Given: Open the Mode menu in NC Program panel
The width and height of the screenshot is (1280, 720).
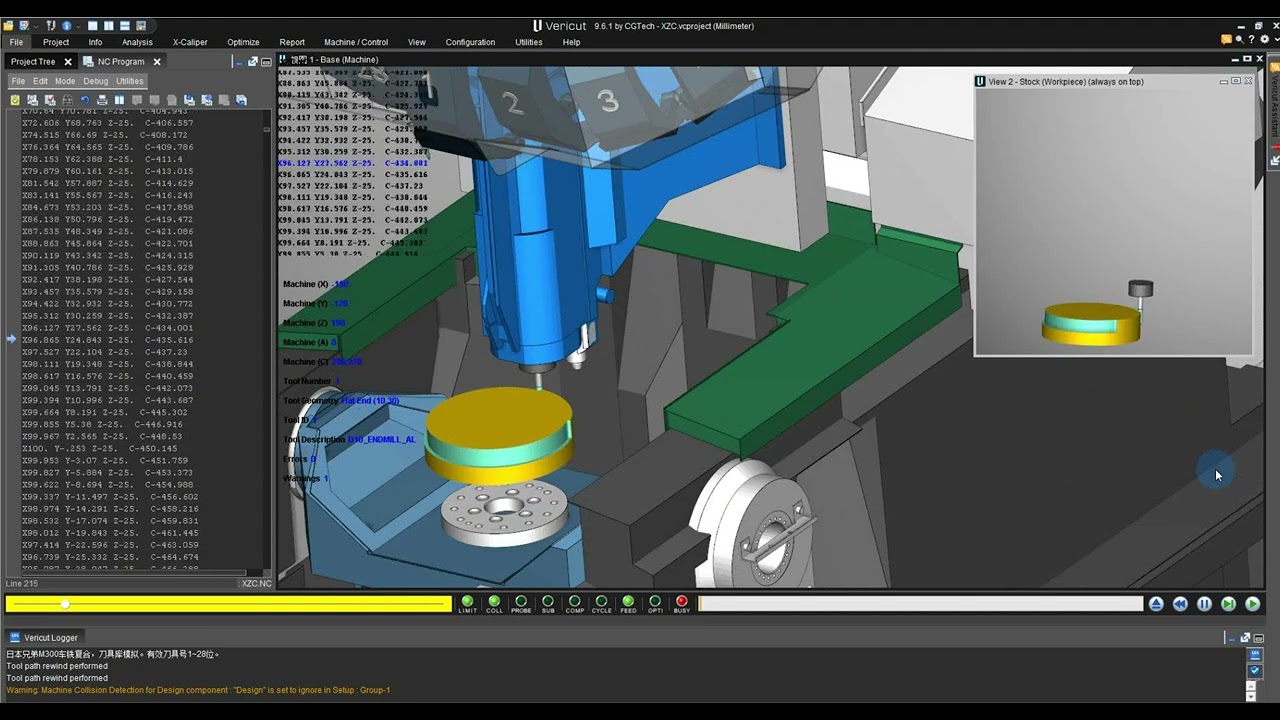Looking at the screenshot, I should (x=65, y=81).
